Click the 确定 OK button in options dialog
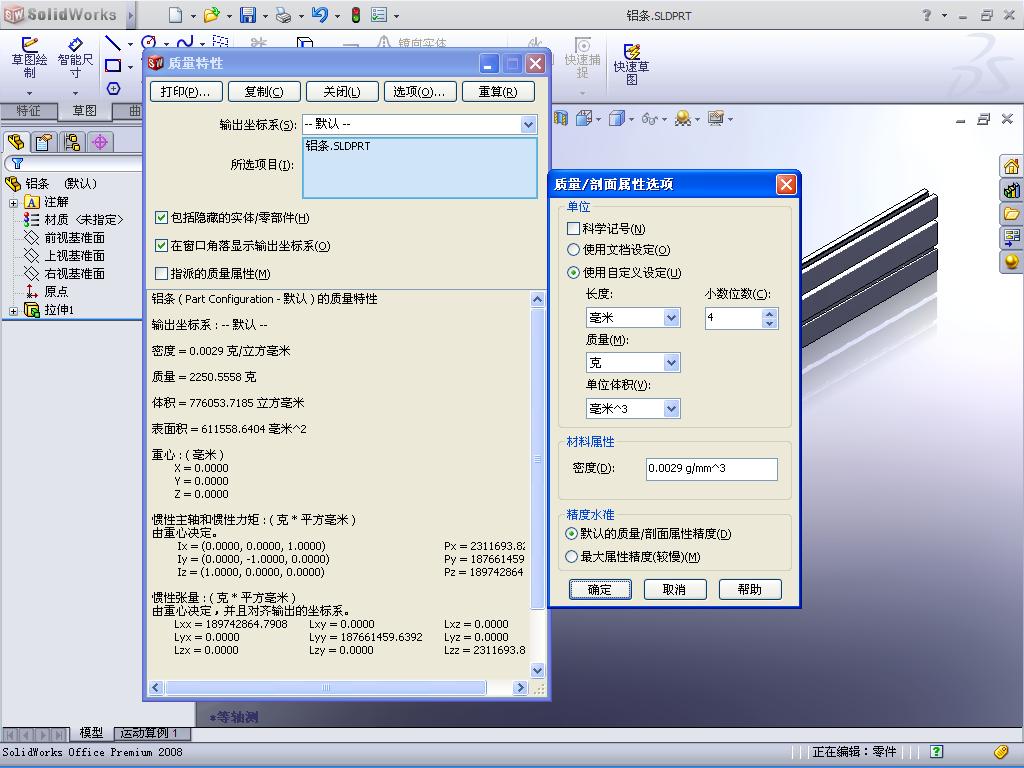Image resolution: width=1024 pixels, height=768 pixels. 600,589
